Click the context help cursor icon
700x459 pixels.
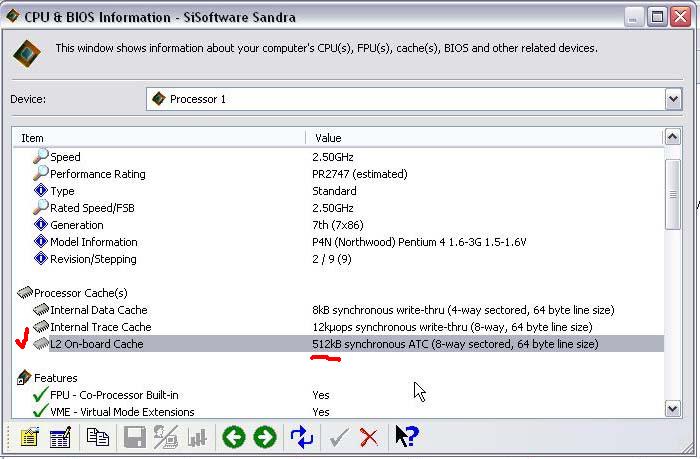407,436
